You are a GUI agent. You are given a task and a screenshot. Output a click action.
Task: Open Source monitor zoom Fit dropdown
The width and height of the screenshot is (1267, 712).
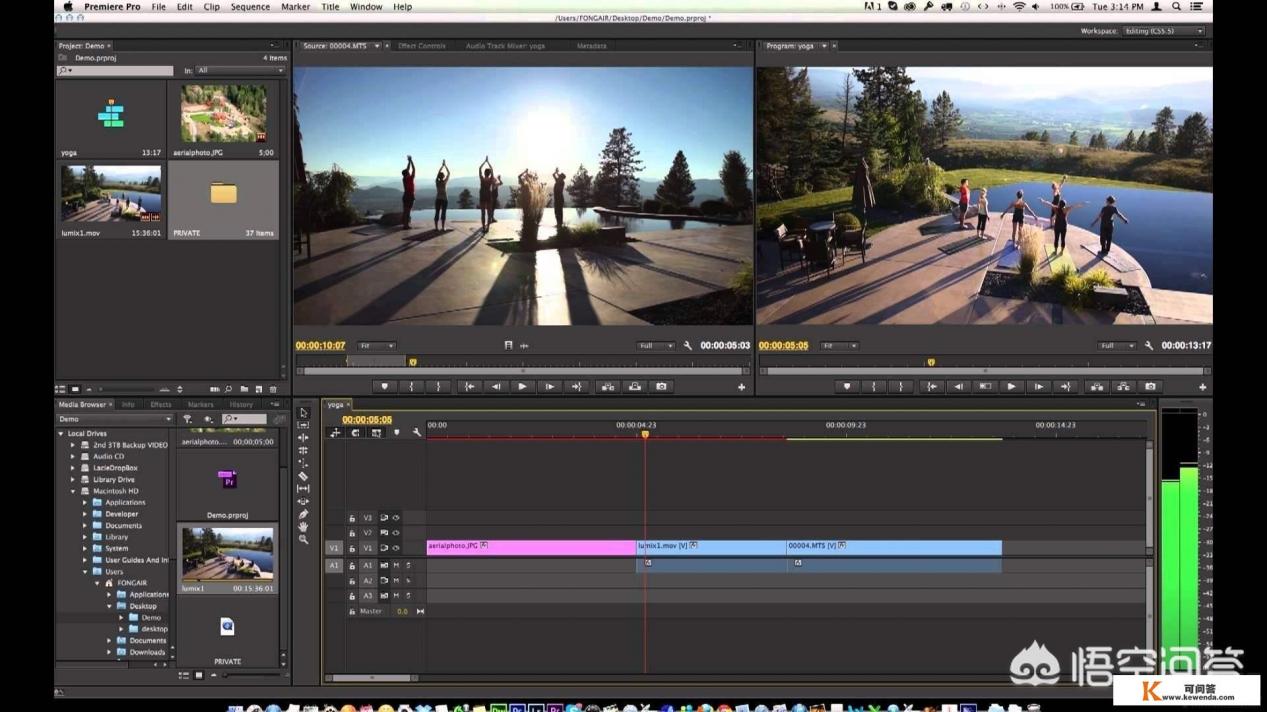(377, 346)
